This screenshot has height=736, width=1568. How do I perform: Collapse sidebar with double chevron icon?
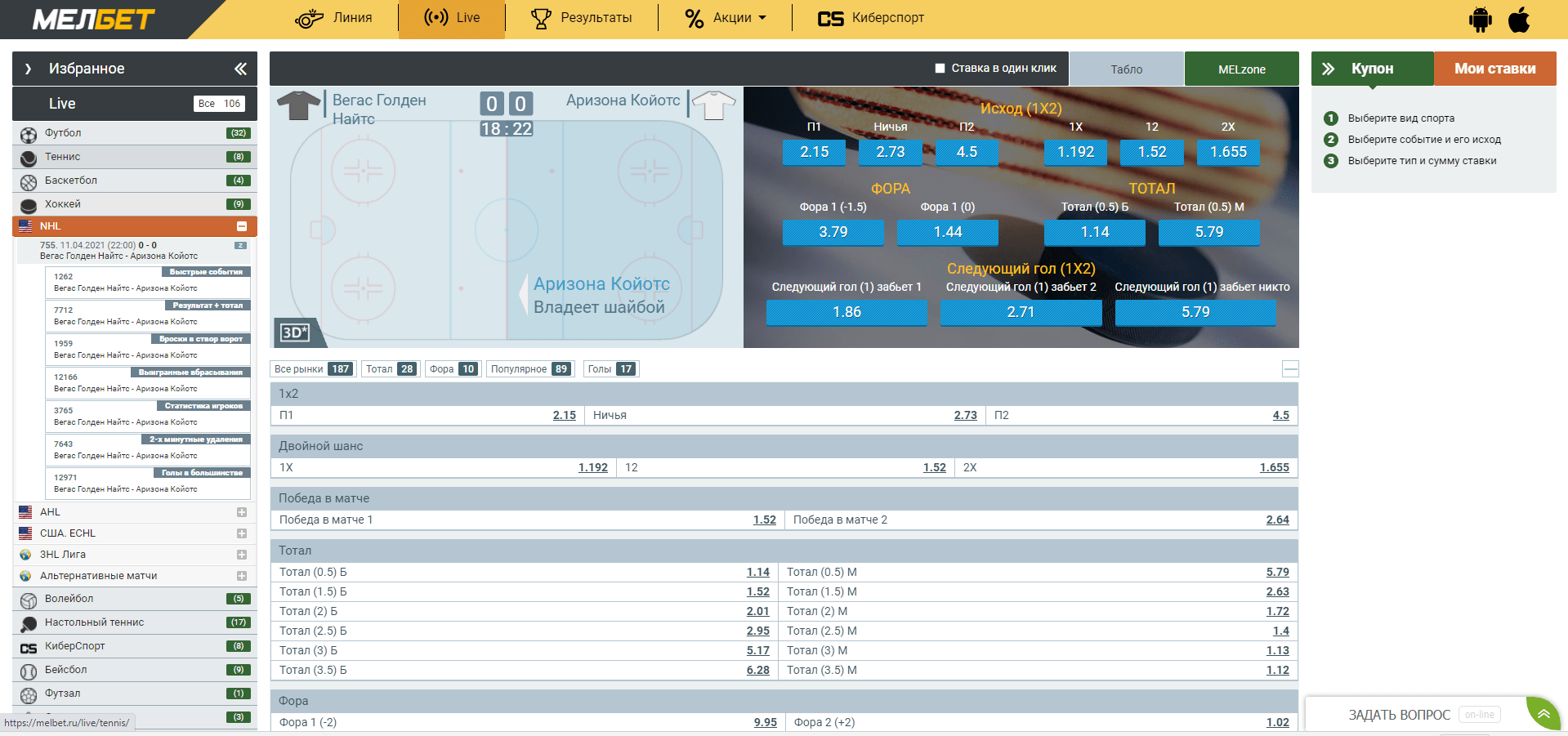240,69
